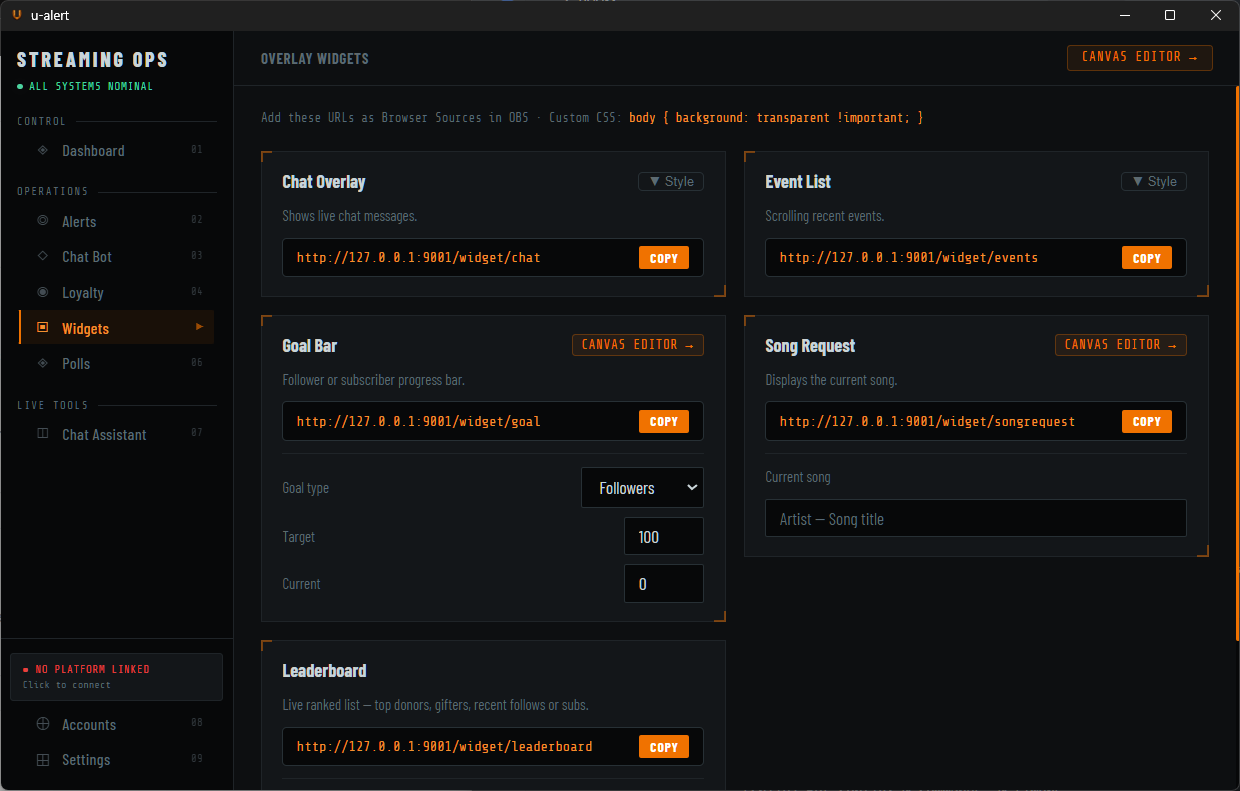Minimize the u-alert window
The image size is (1240, 791).
click(1125, 15)
